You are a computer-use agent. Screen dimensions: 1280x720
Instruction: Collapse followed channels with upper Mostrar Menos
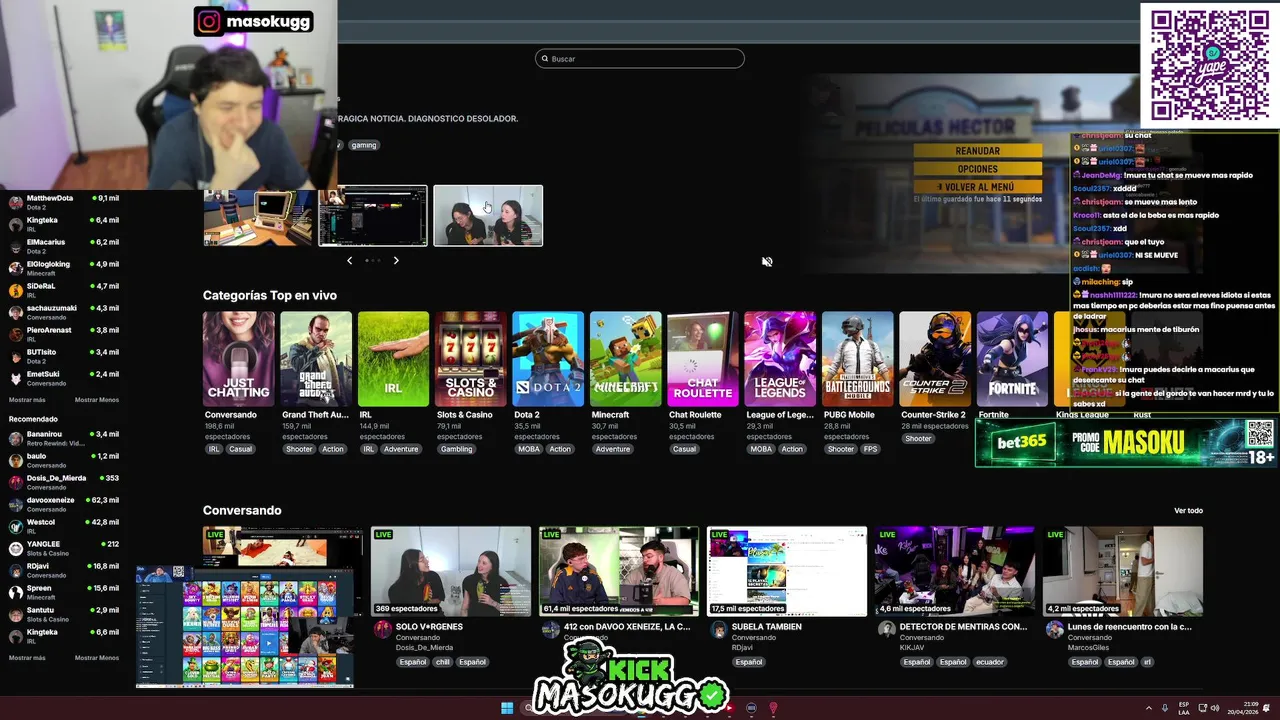pos(97,400)
